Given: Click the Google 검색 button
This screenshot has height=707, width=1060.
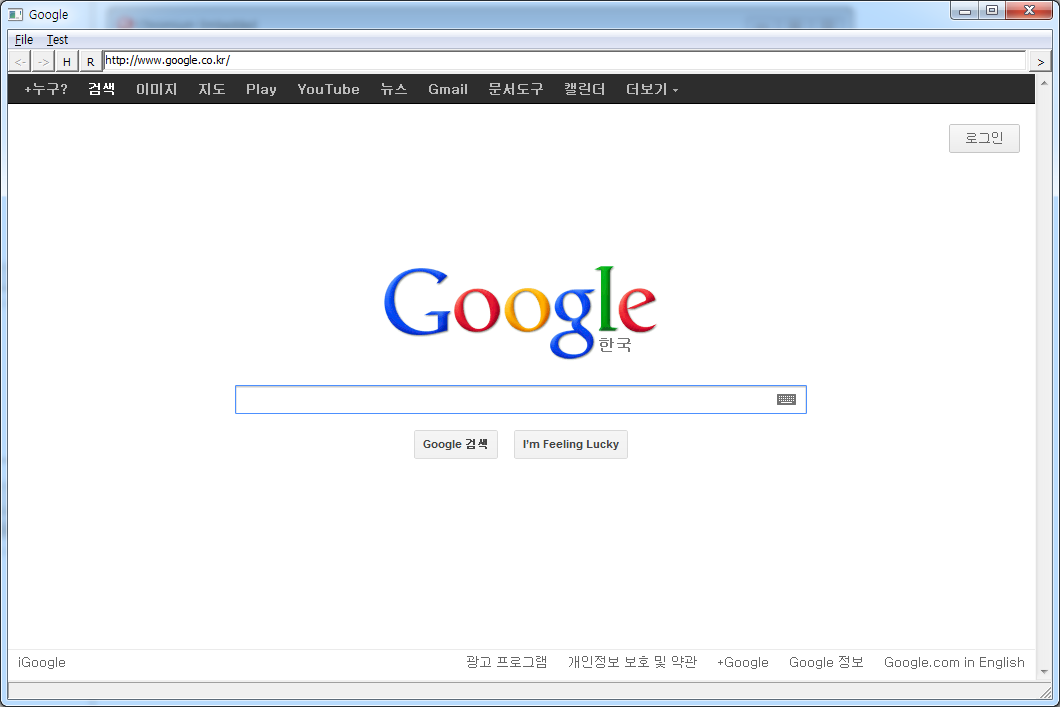Looking at the screenshot, I should (x=455, y=444).
